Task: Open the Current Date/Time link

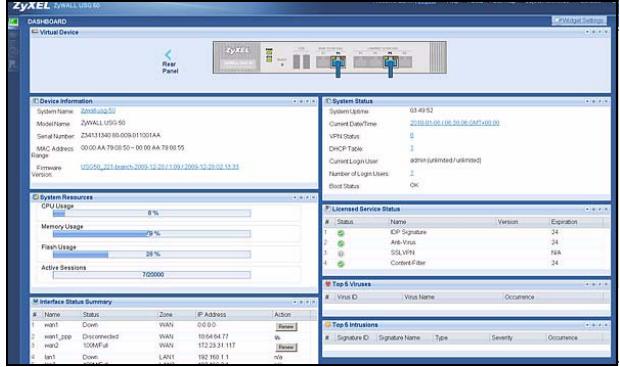Action: [455, 123]
